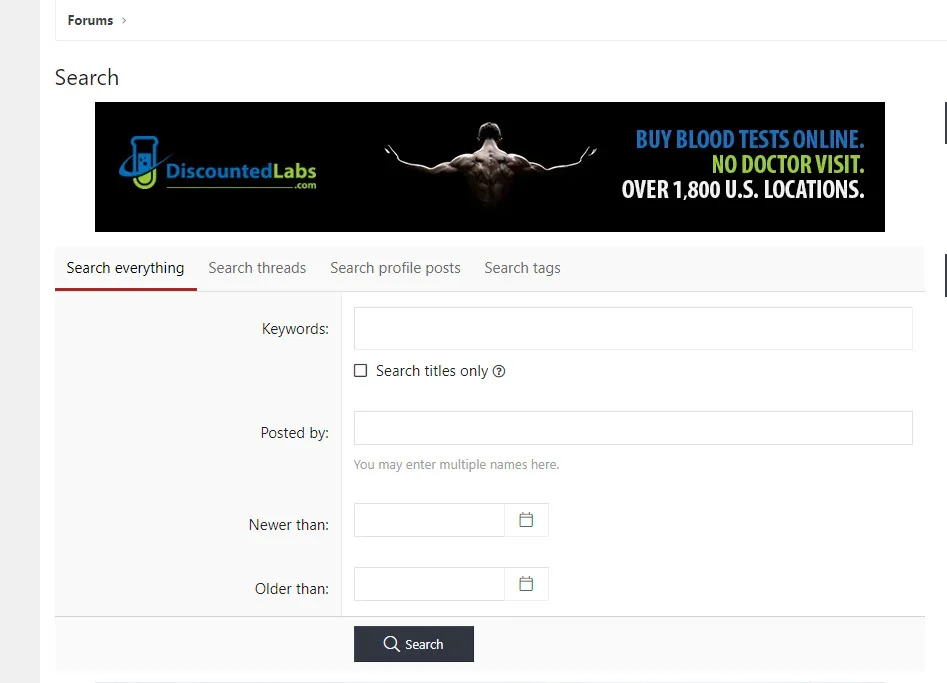Click the DiscountedLabs logo in banner
This screenshot has width=947, height=683.
coord(218,167)
